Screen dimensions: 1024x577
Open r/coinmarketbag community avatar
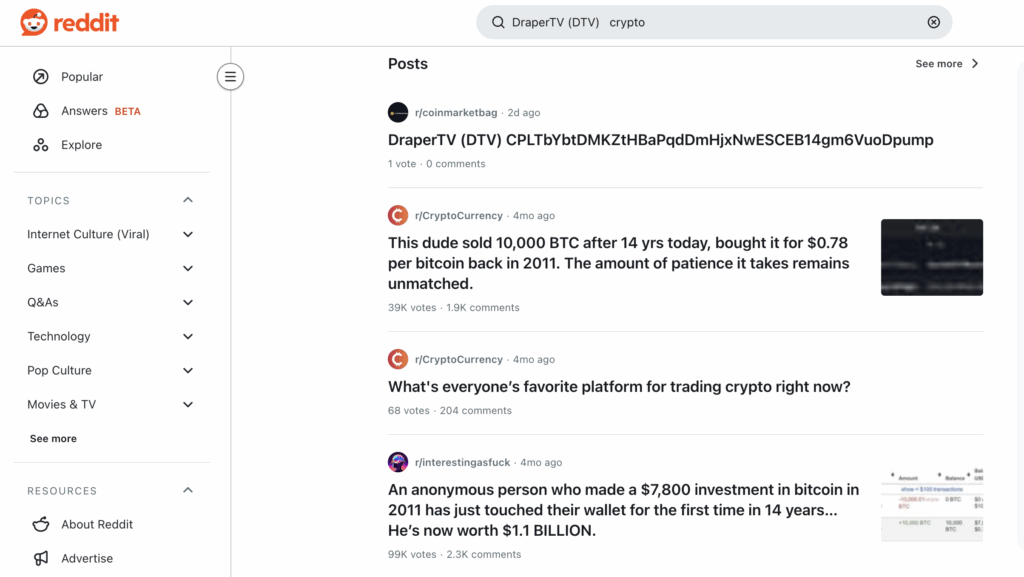[398, 112]
